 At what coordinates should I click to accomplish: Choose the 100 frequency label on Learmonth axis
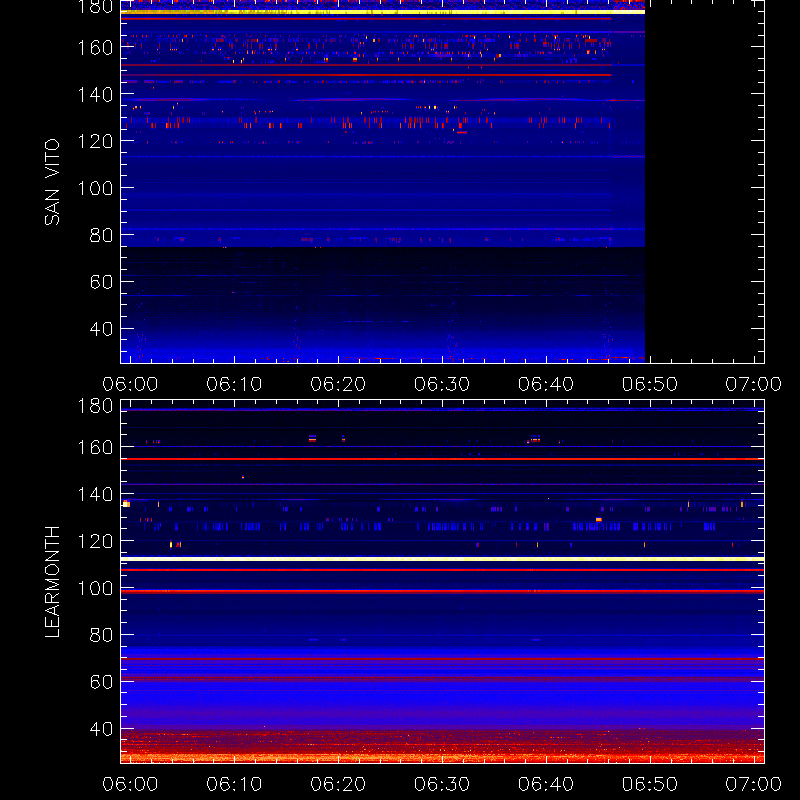point(95,588)
